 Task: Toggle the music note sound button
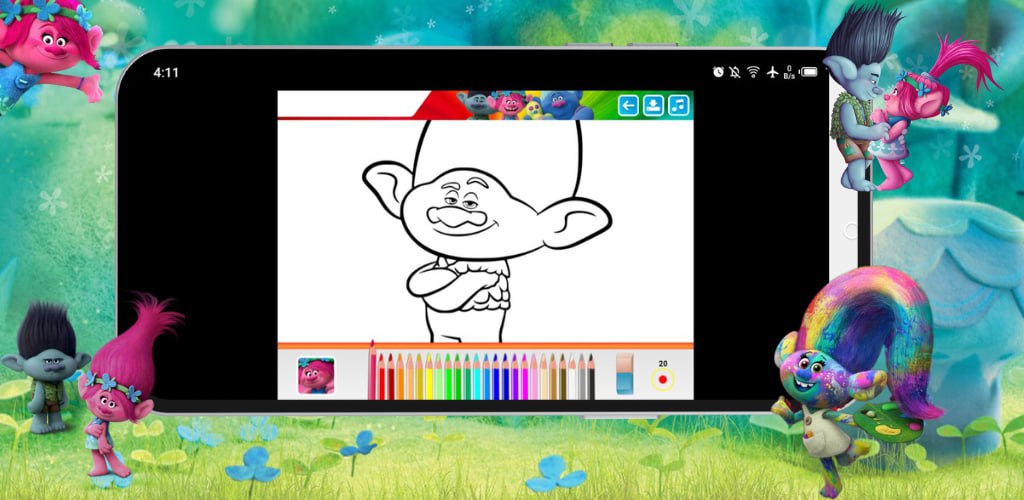(x=679, y=105)
